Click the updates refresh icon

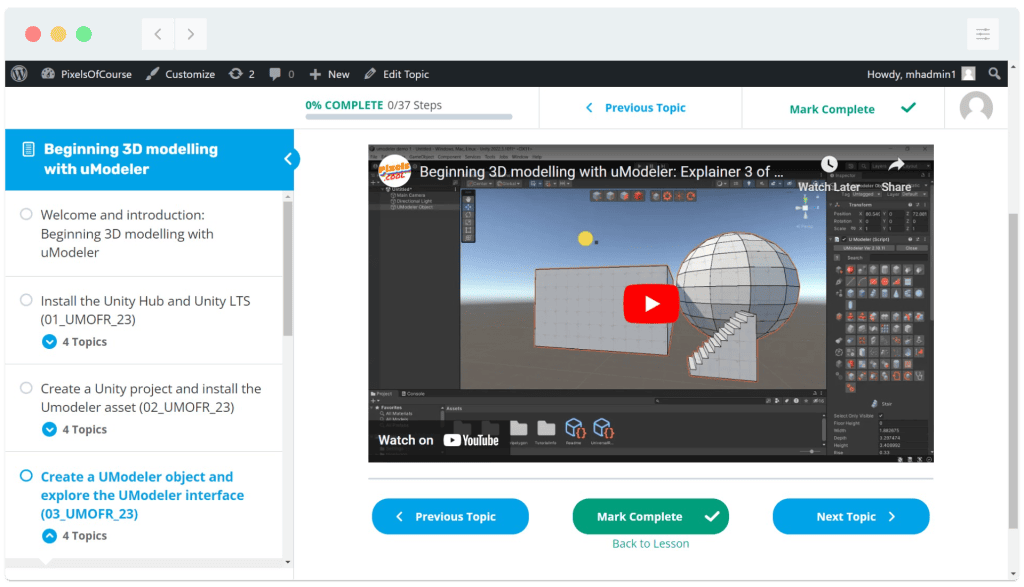pyautogui.click(x=235, y=74)
